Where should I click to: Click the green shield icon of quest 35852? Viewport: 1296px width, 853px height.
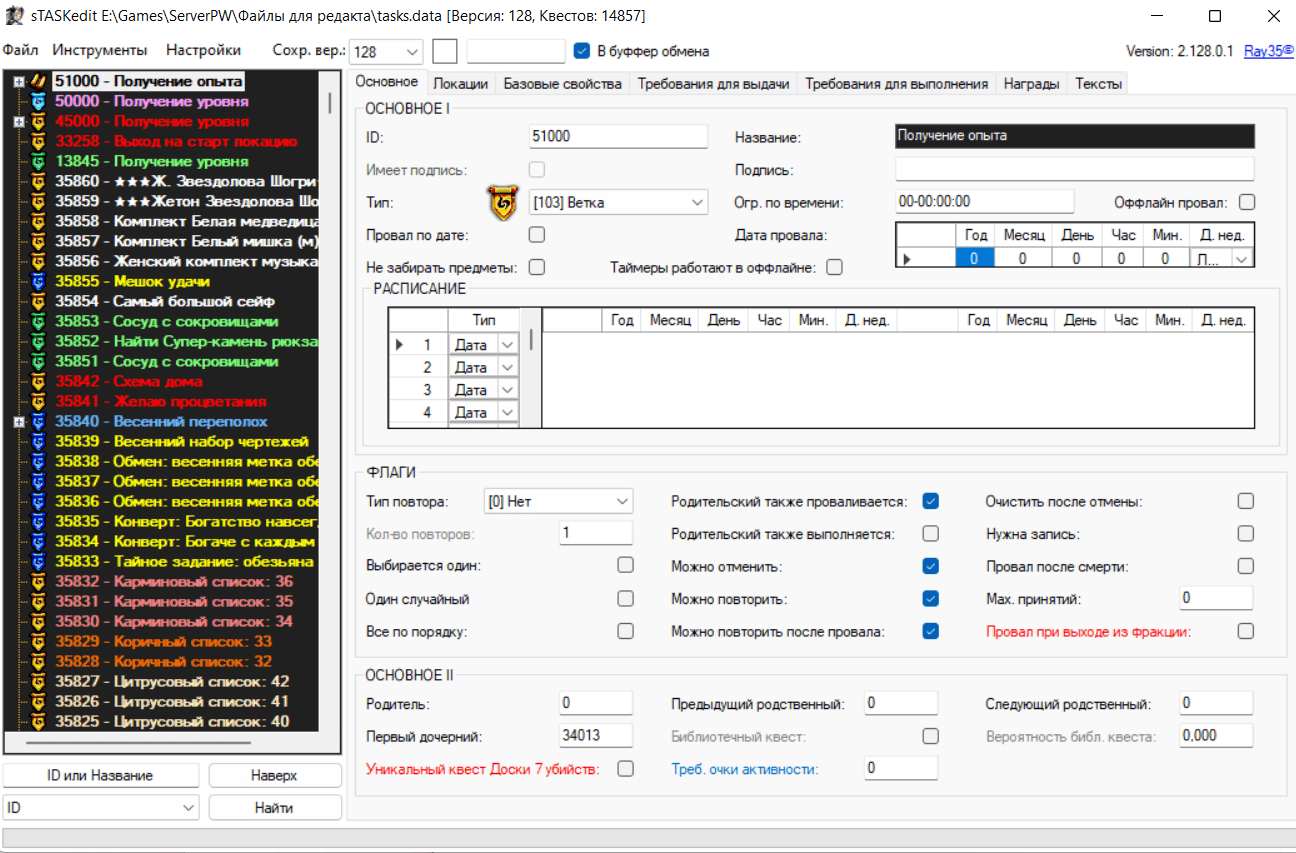pyautogui.click(x=39, y=341)
